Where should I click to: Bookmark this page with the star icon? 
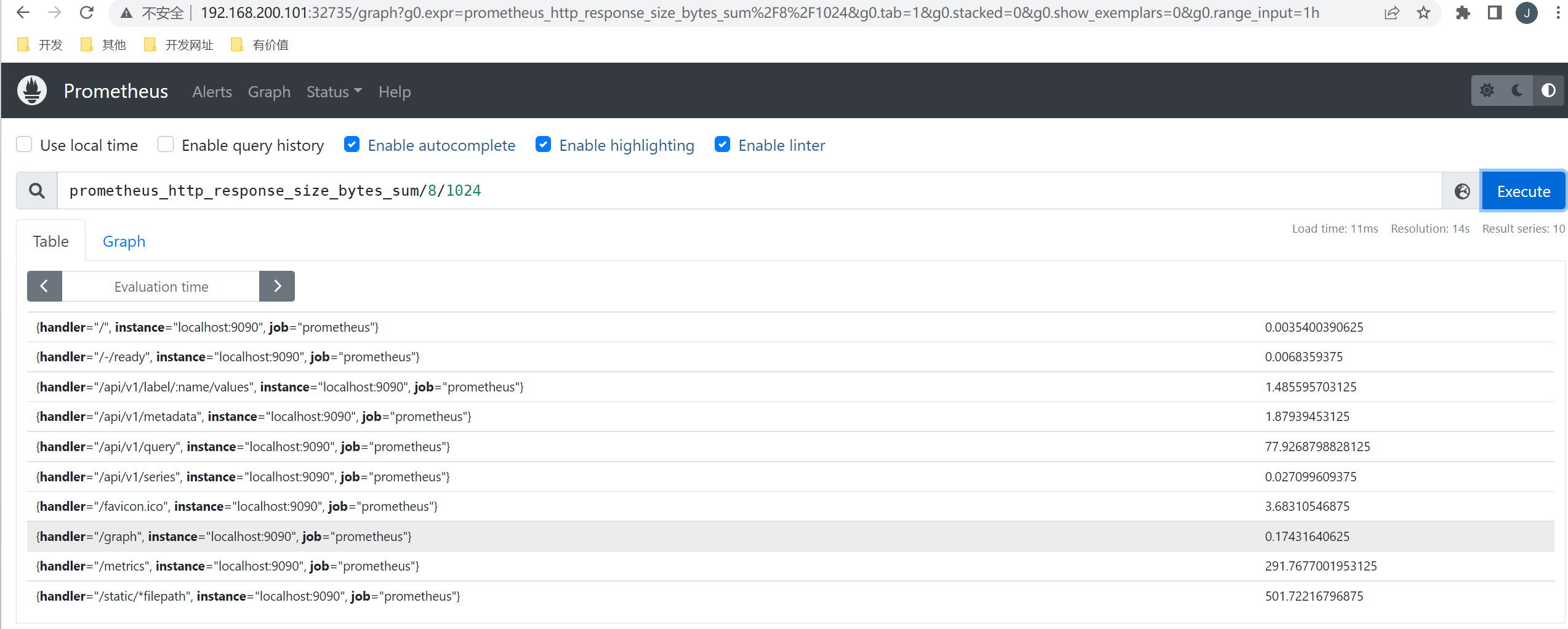[x=1423, y=13]
